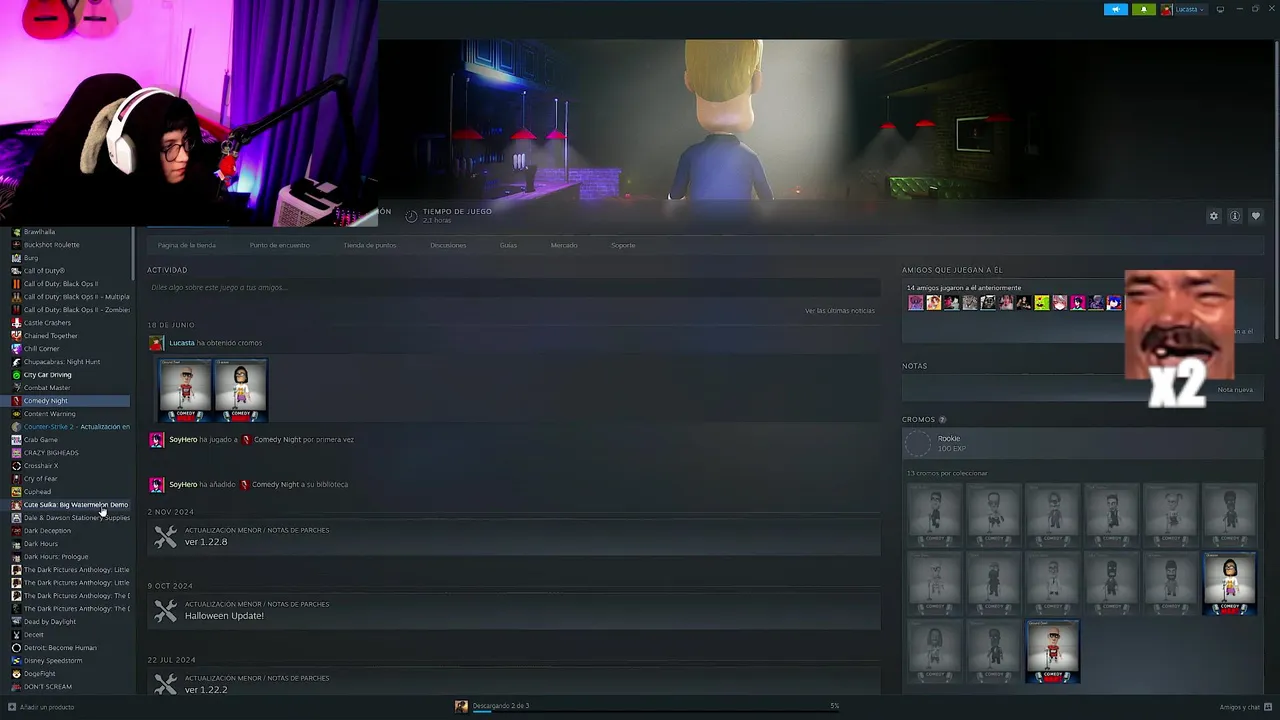Select DON'T SCREAM in library list
This screenshot has height=720, width=1280.
[47, 687]
